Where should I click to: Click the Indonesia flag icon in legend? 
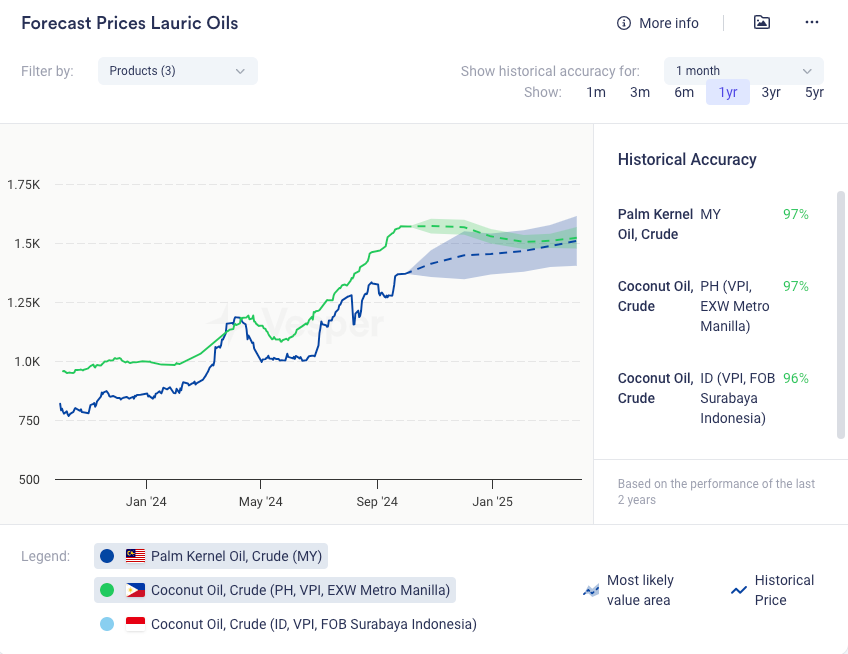pos(136,624)
